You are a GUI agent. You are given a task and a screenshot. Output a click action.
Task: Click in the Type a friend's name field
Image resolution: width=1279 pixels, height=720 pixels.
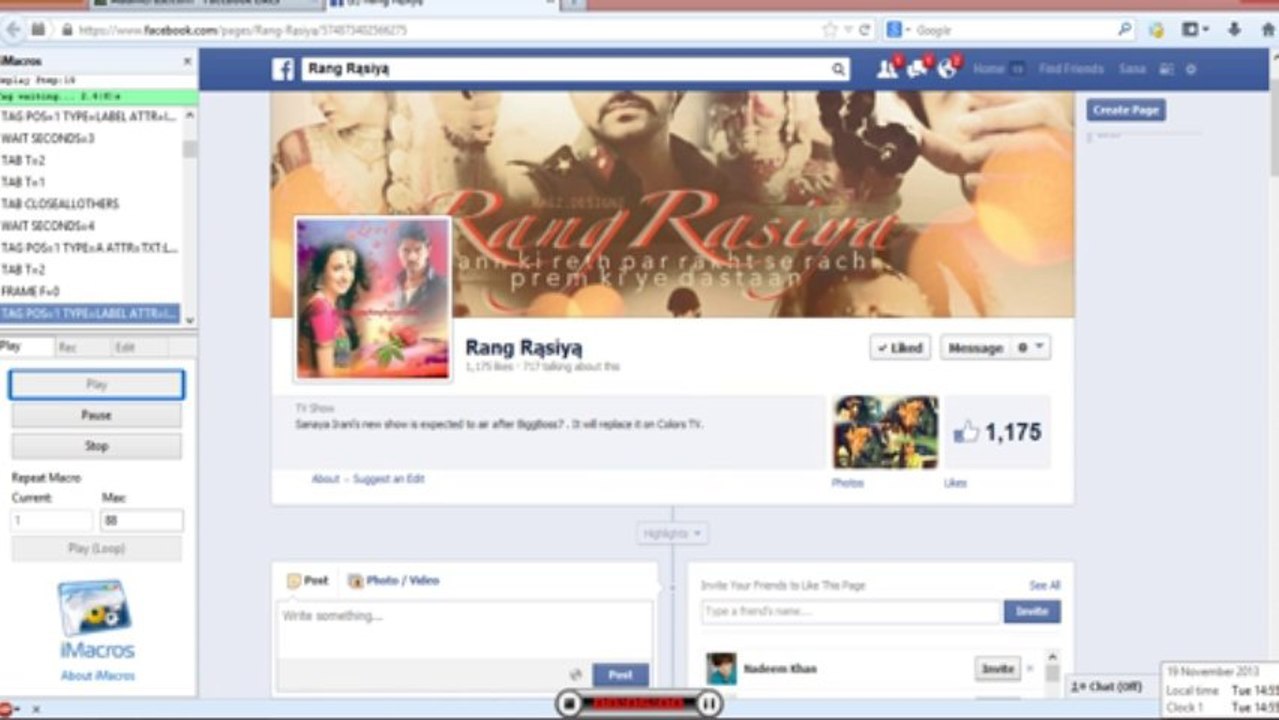click(851, 611)
